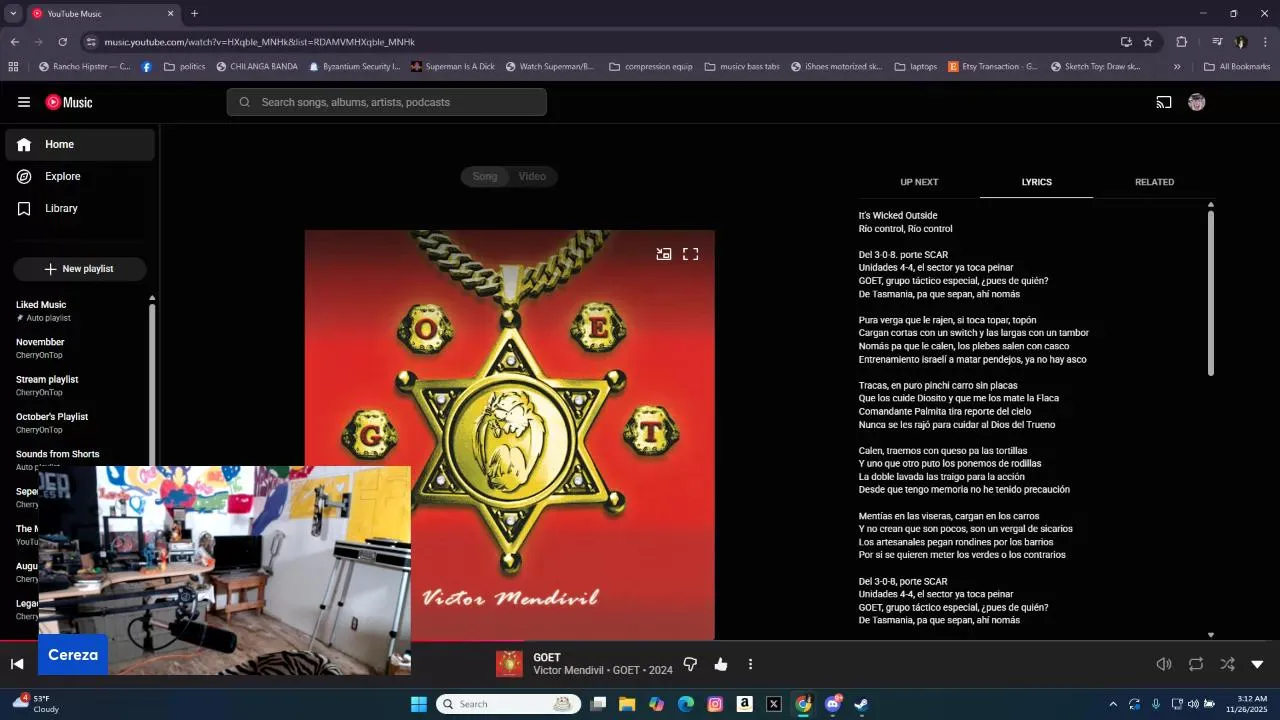Click the browser Back arrow
This screenshot has height=720, width=1280.
pos(14,42)
